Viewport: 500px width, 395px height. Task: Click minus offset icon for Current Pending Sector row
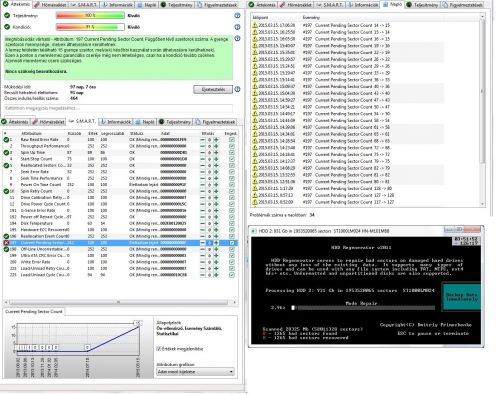click(x=203, y=243)
